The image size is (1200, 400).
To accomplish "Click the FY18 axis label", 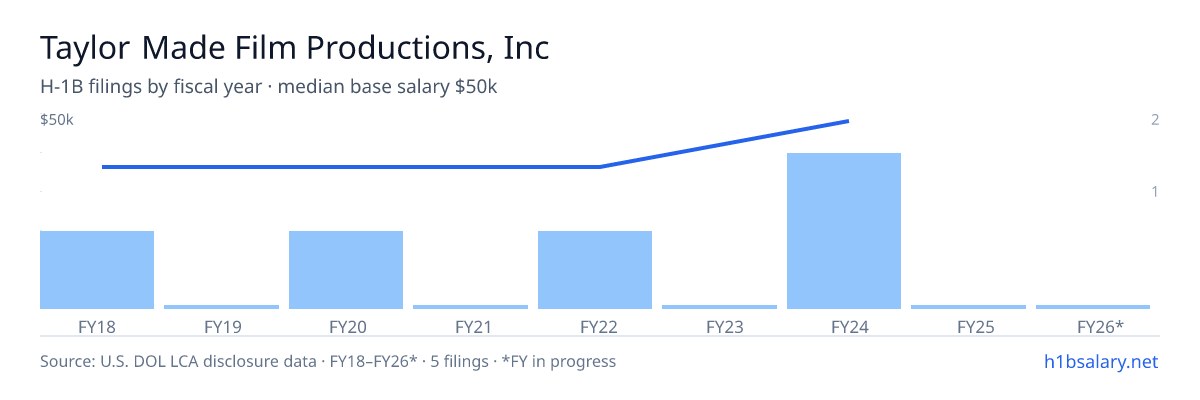I will tap(97, 326).
